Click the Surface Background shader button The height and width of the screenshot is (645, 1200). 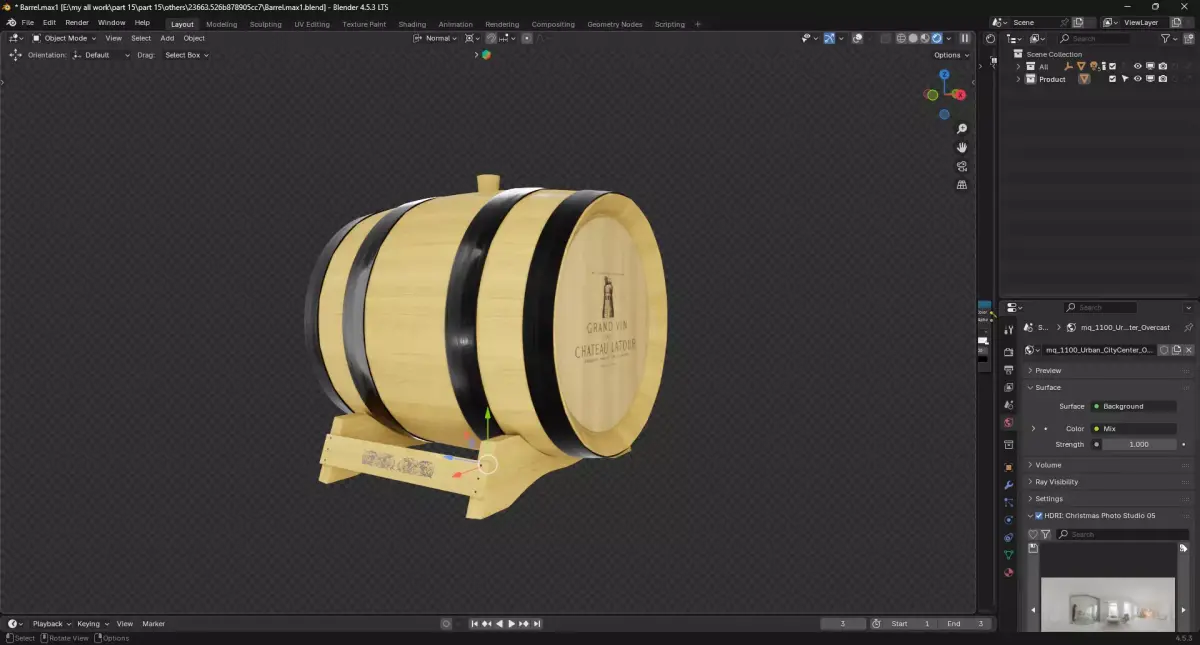(x=1133, y=406)
